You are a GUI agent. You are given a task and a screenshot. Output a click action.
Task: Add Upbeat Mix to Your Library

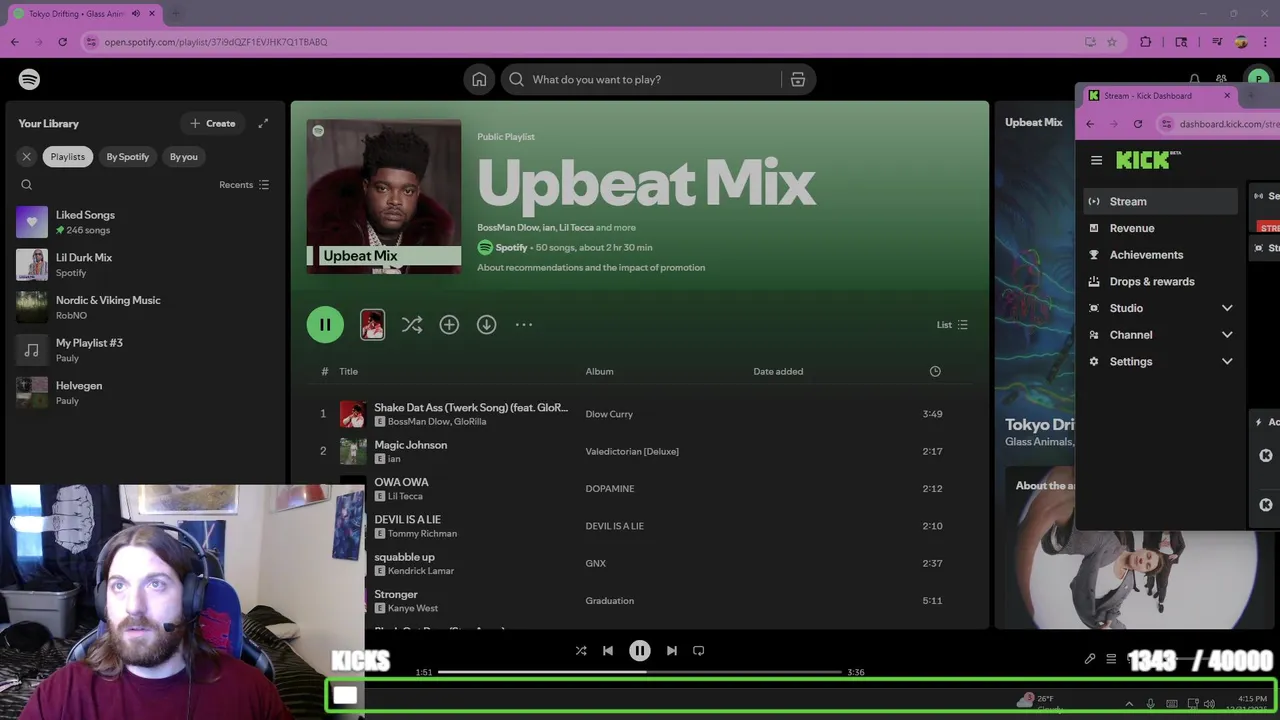(449, 324)
